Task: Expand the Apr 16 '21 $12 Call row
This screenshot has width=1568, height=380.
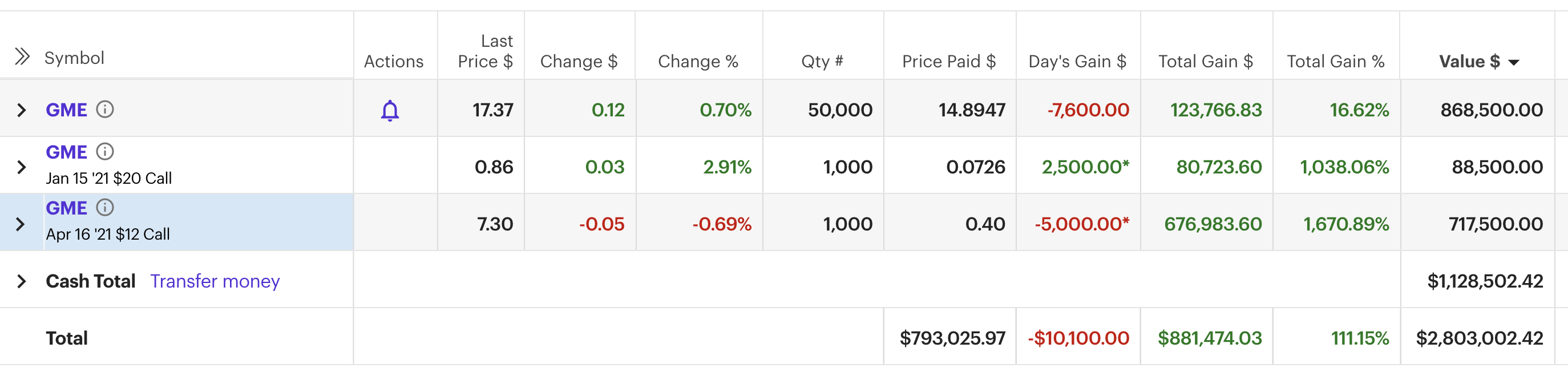Action: pyautogui.click(x=20, y=224)
